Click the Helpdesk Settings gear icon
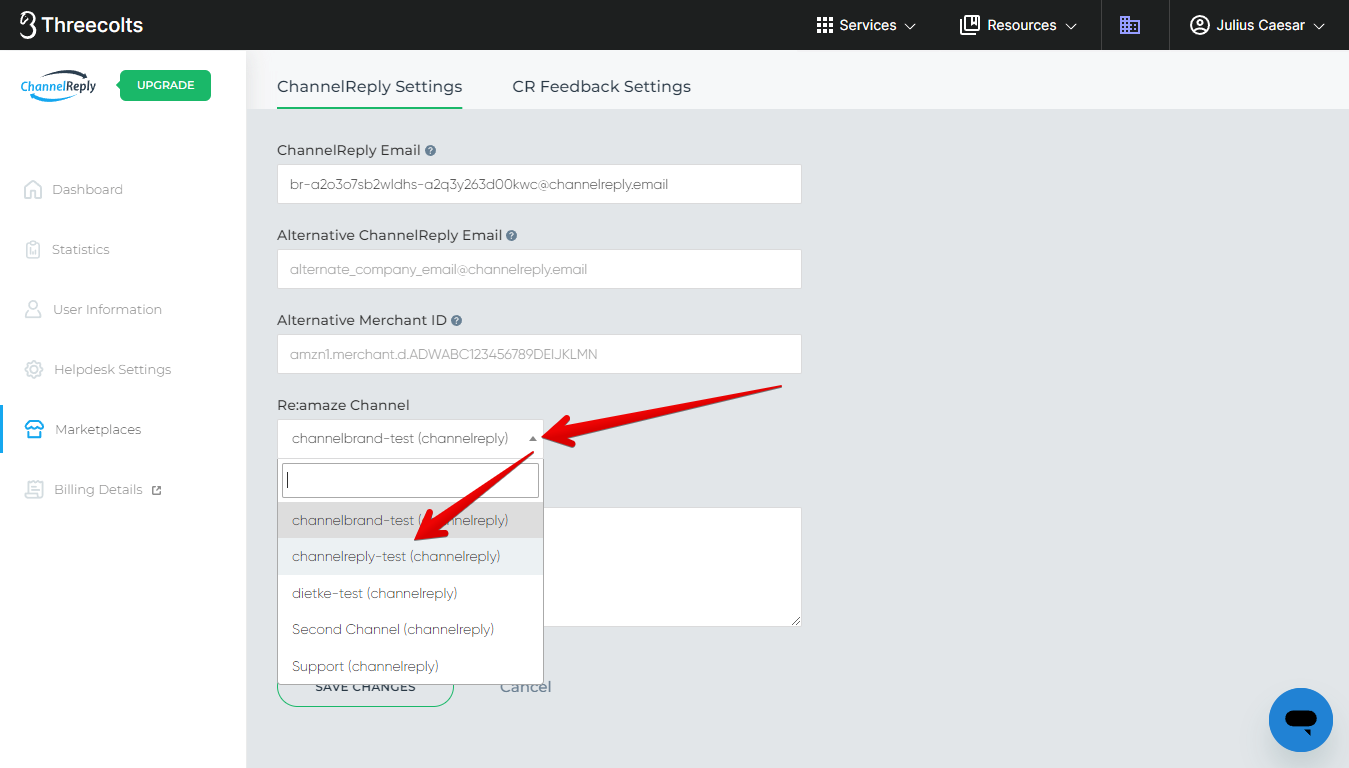The width and height of the screenshot is (1349, 768). point(34,369)
